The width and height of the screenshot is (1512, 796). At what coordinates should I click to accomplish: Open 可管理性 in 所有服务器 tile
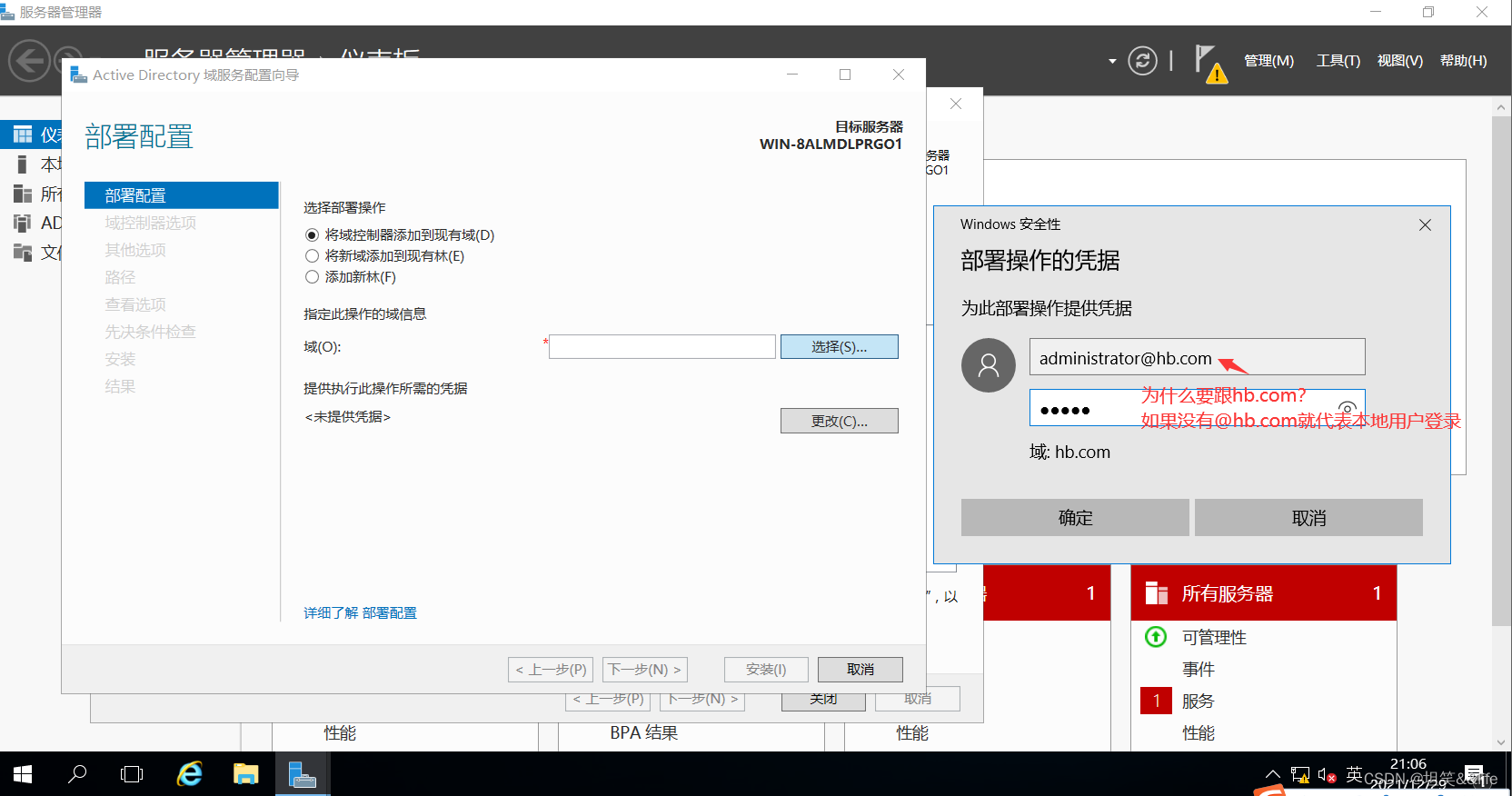click(x=1214, y=638)
